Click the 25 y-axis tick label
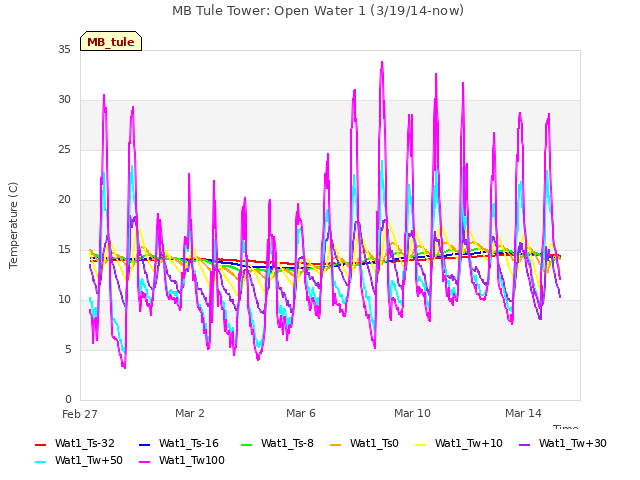The width and height of the screenshot is (640, 480). pyautogui.click(x=64, y=150)
